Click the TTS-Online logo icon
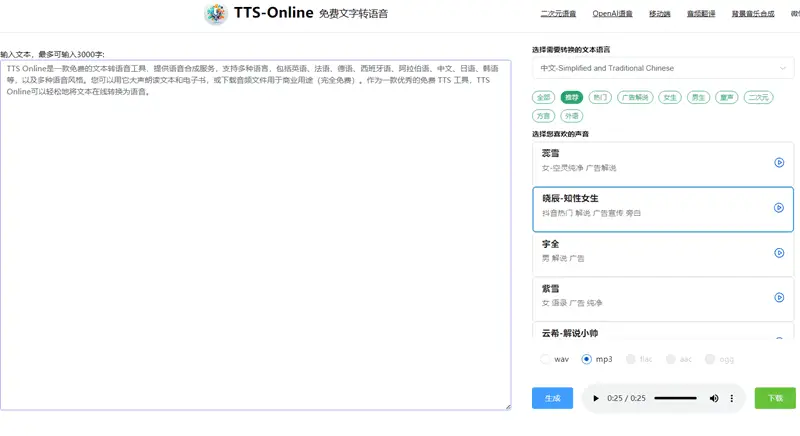800x436 pixels. click(215, 14)
